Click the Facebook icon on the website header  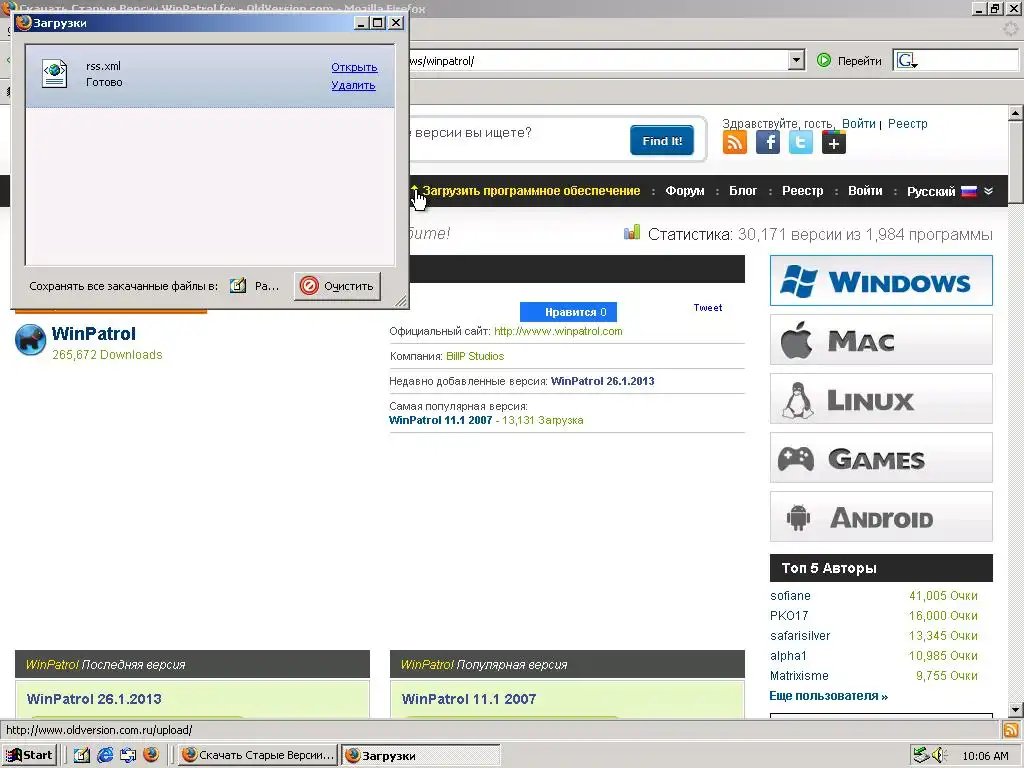point(768,142)
